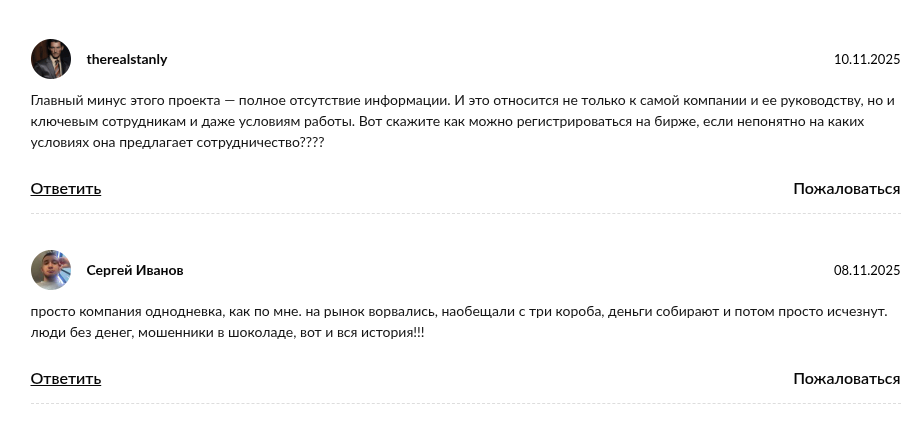Image resolution: width=914 pixels, height=426 pixels.
Task: Open the Сергей Иванов username link
Action: tap(135, 271)
